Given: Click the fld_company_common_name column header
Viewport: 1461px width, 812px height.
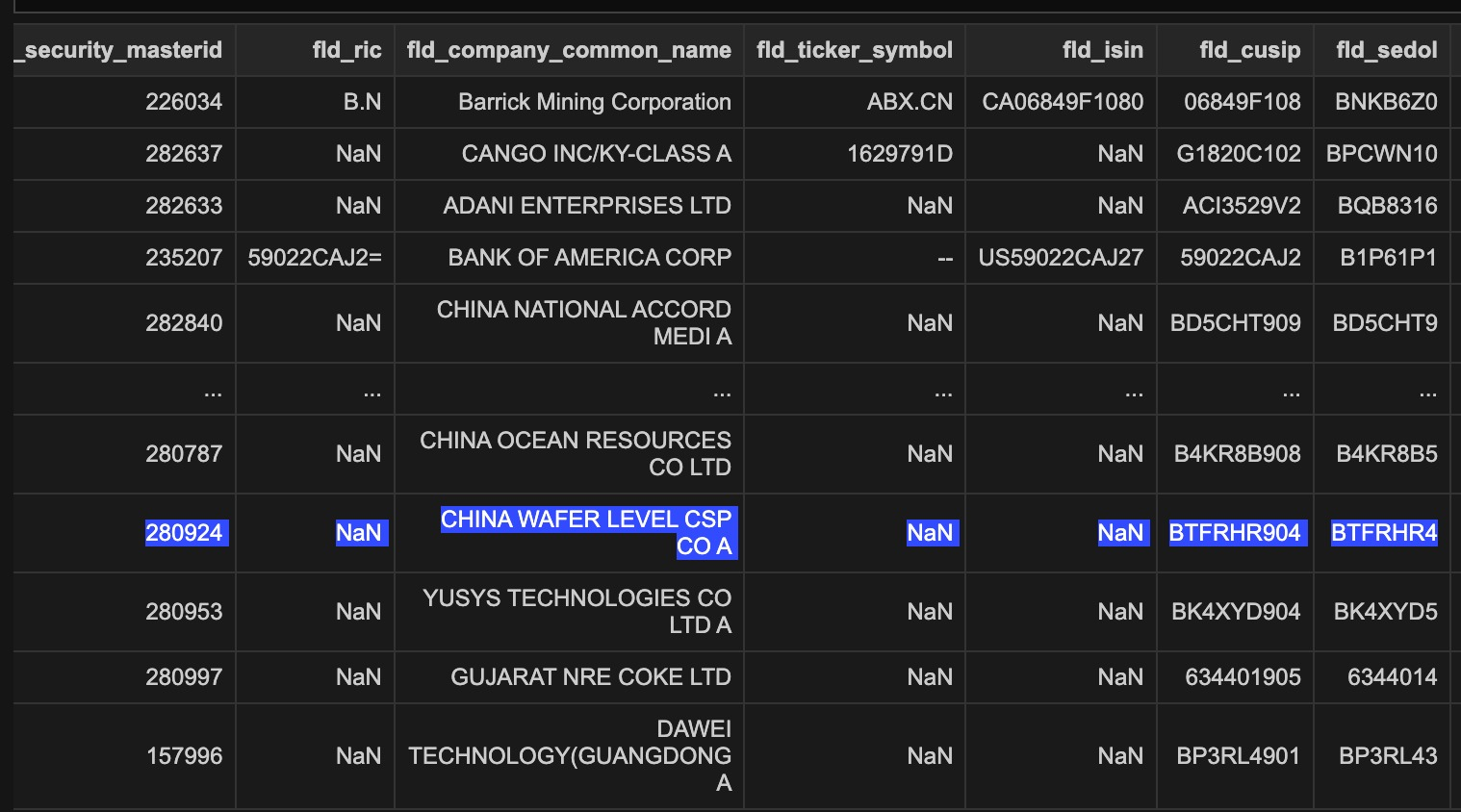Looking at the screenshot, I should [x=569, y=50].
